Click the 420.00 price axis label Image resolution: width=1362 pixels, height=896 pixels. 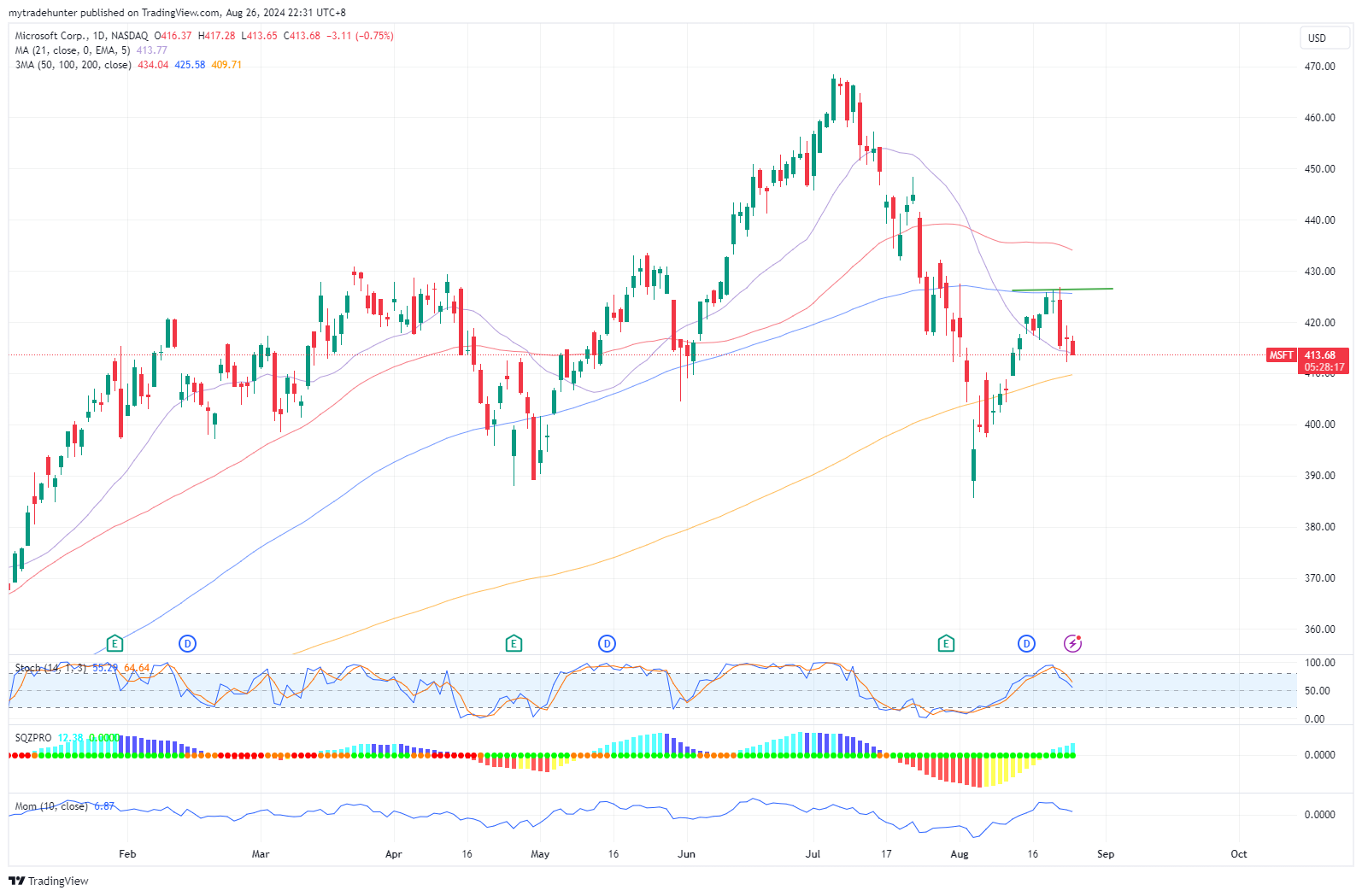click(1319, 323)
